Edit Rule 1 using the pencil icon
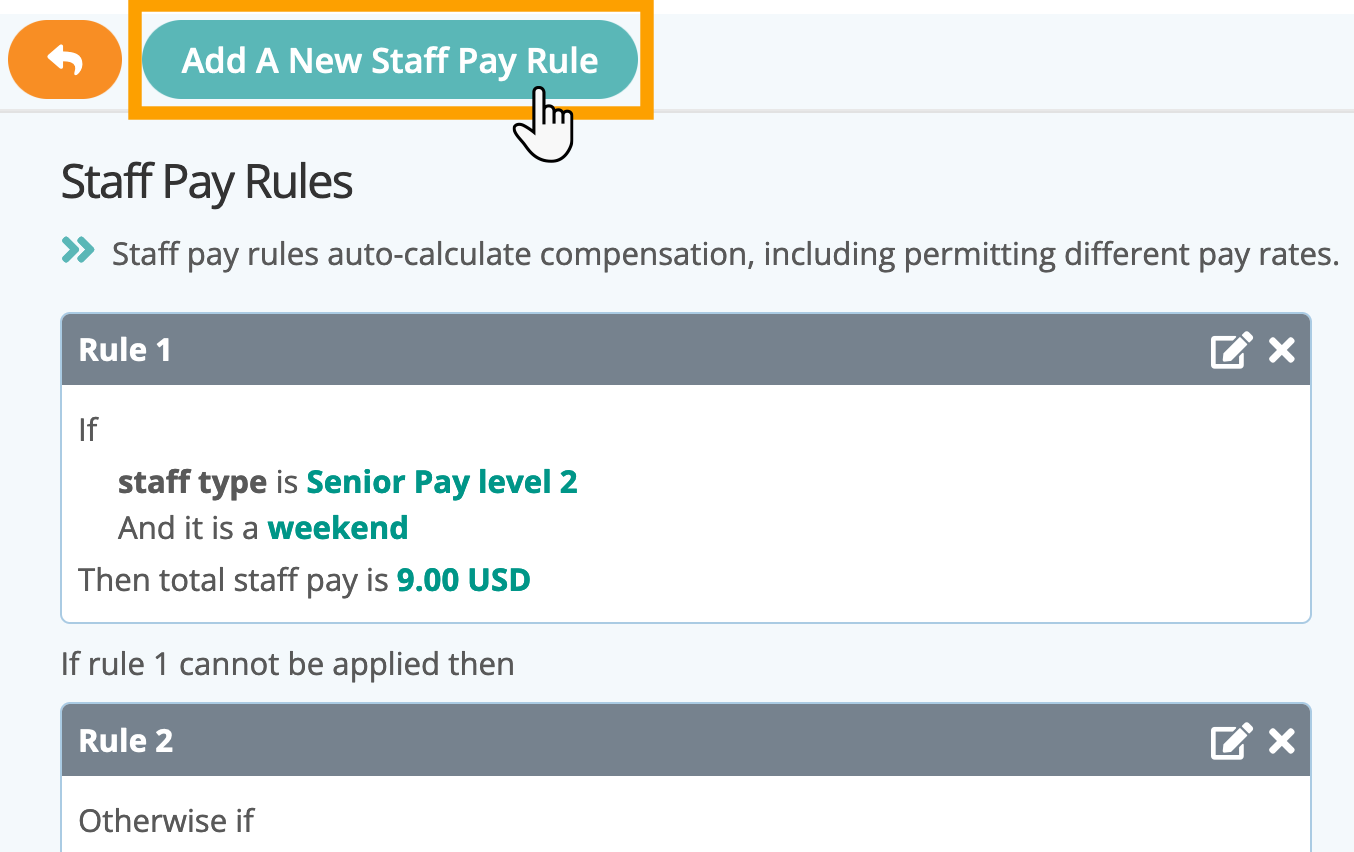This screenshot has height=852, width=1354. coord(1231,350)
